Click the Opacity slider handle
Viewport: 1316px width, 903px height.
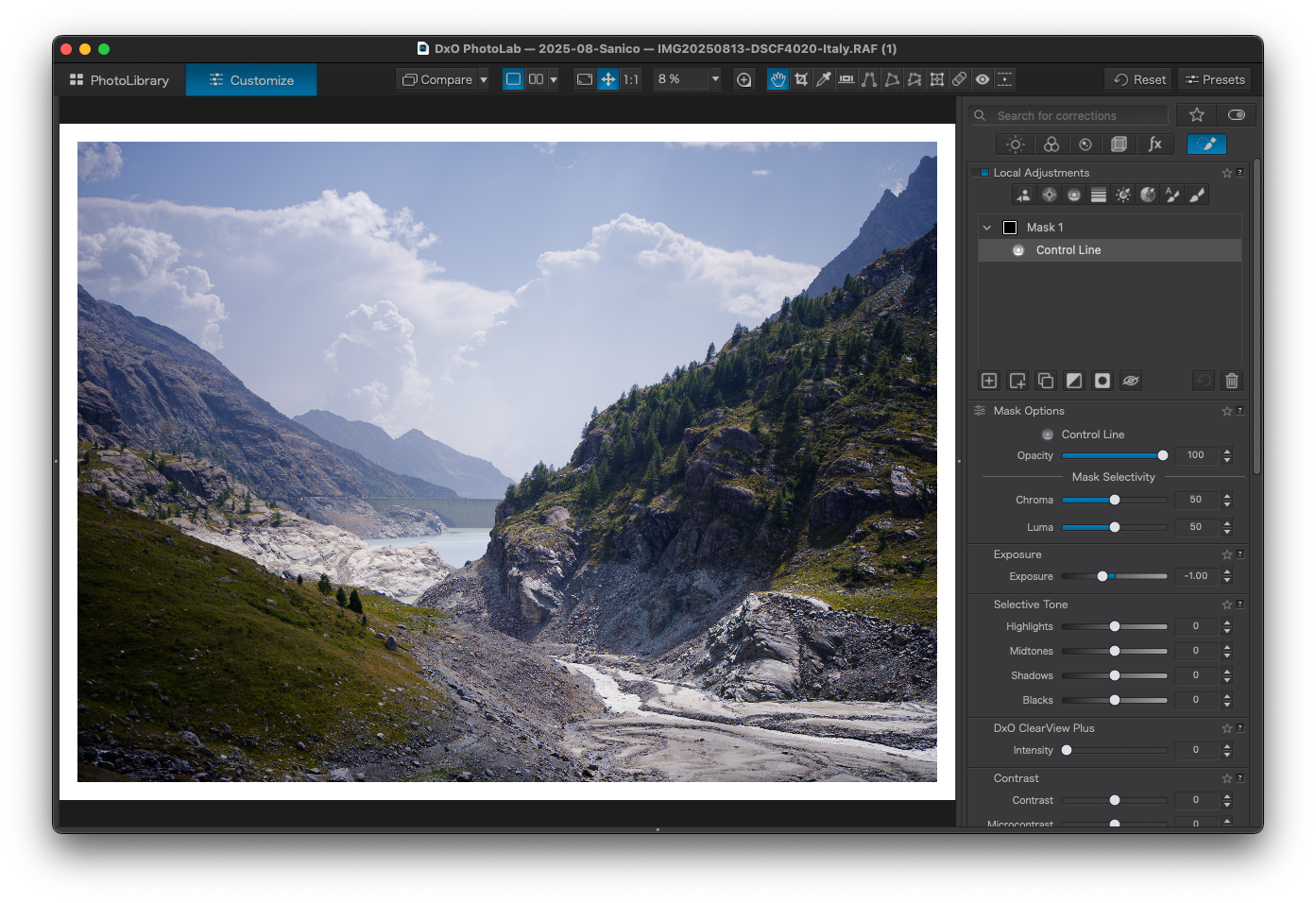tap(1163, 455)
